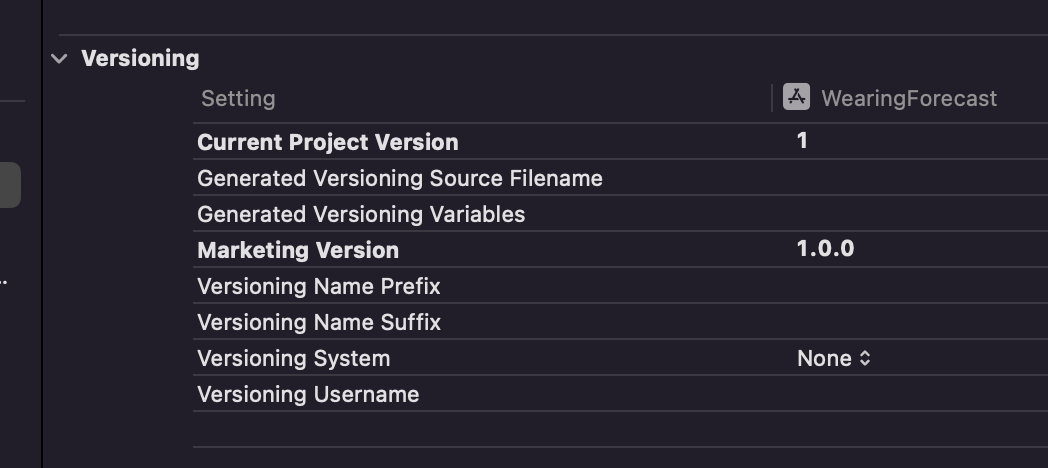1048x468 pixels.
Task: Click the stepper arrows next to None
Action: [x=865, y=358]
